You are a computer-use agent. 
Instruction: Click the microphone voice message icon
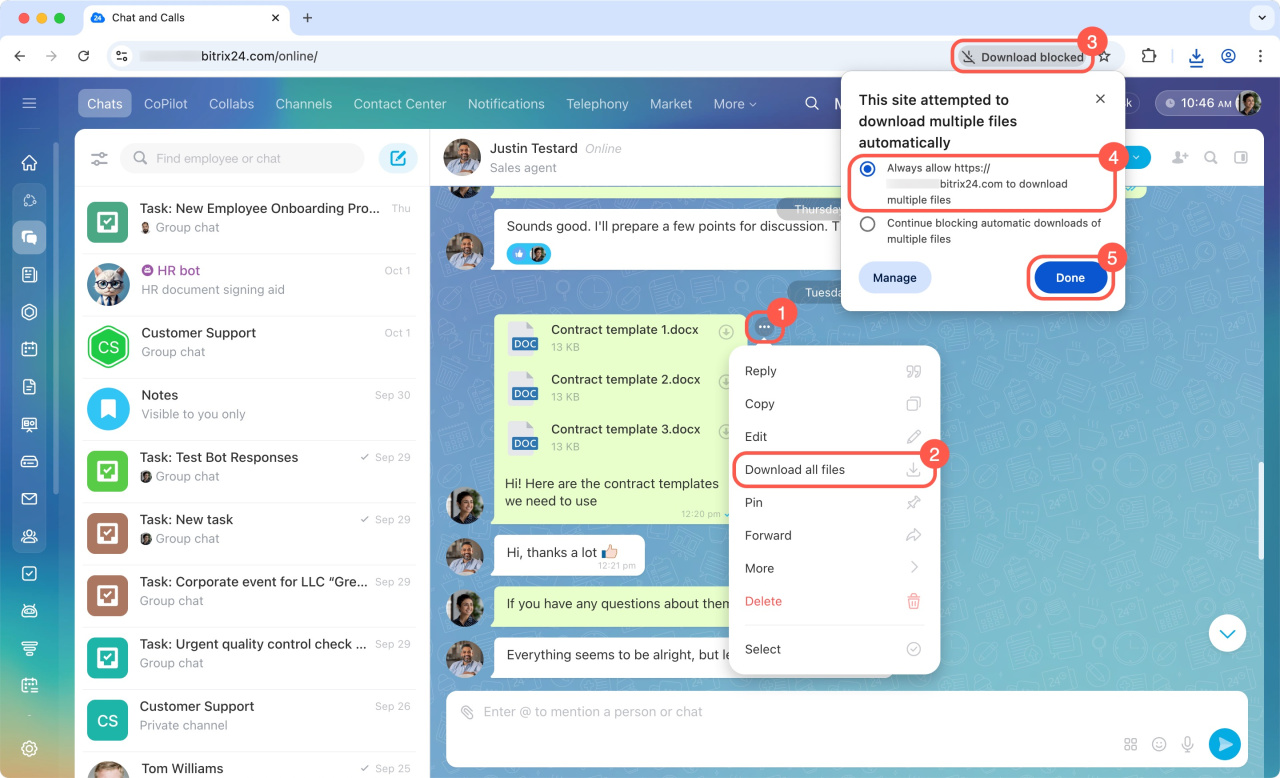click(1188, 744)
